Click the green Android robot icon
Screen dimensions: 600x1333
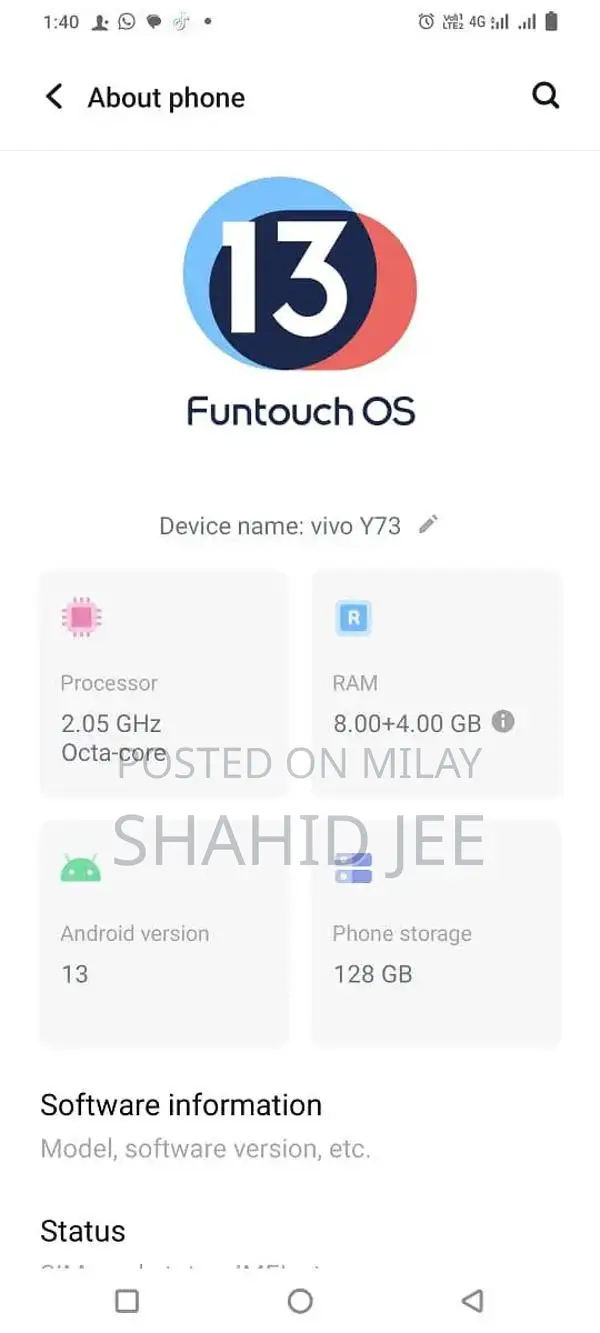click(81, 867)
